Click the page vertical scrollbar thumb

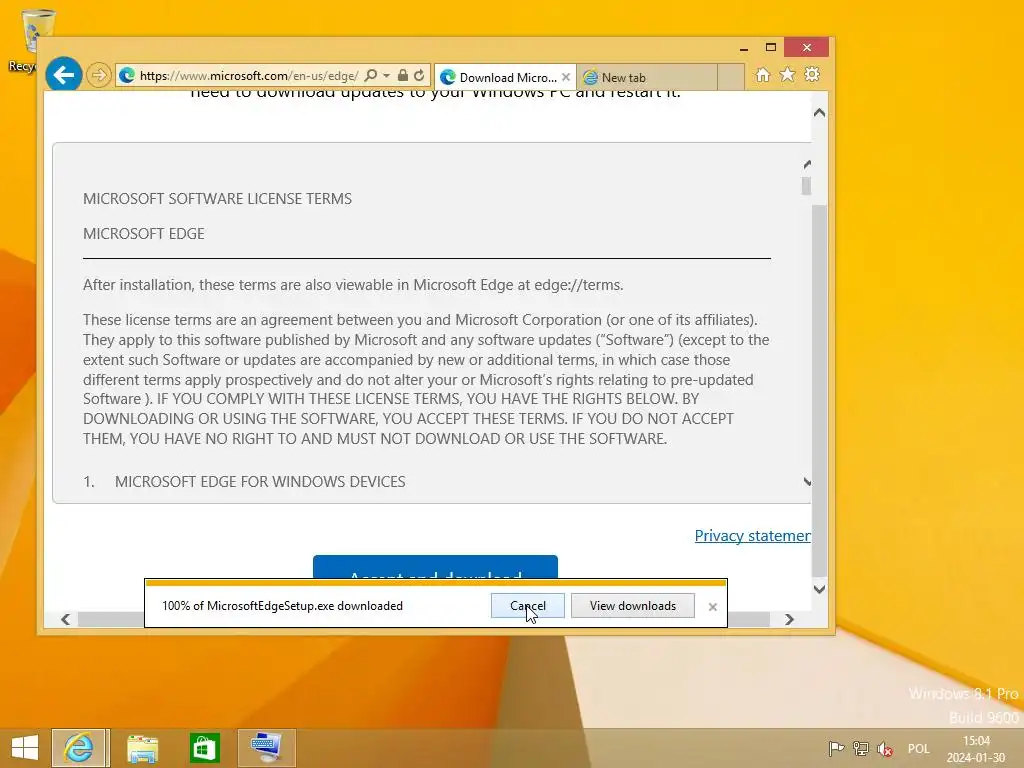[820, 390]
